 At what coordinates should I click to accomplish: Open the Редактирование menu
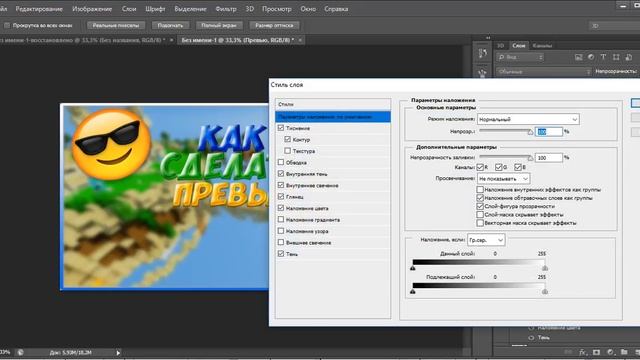pyautogui.click(x=39, y=9)
